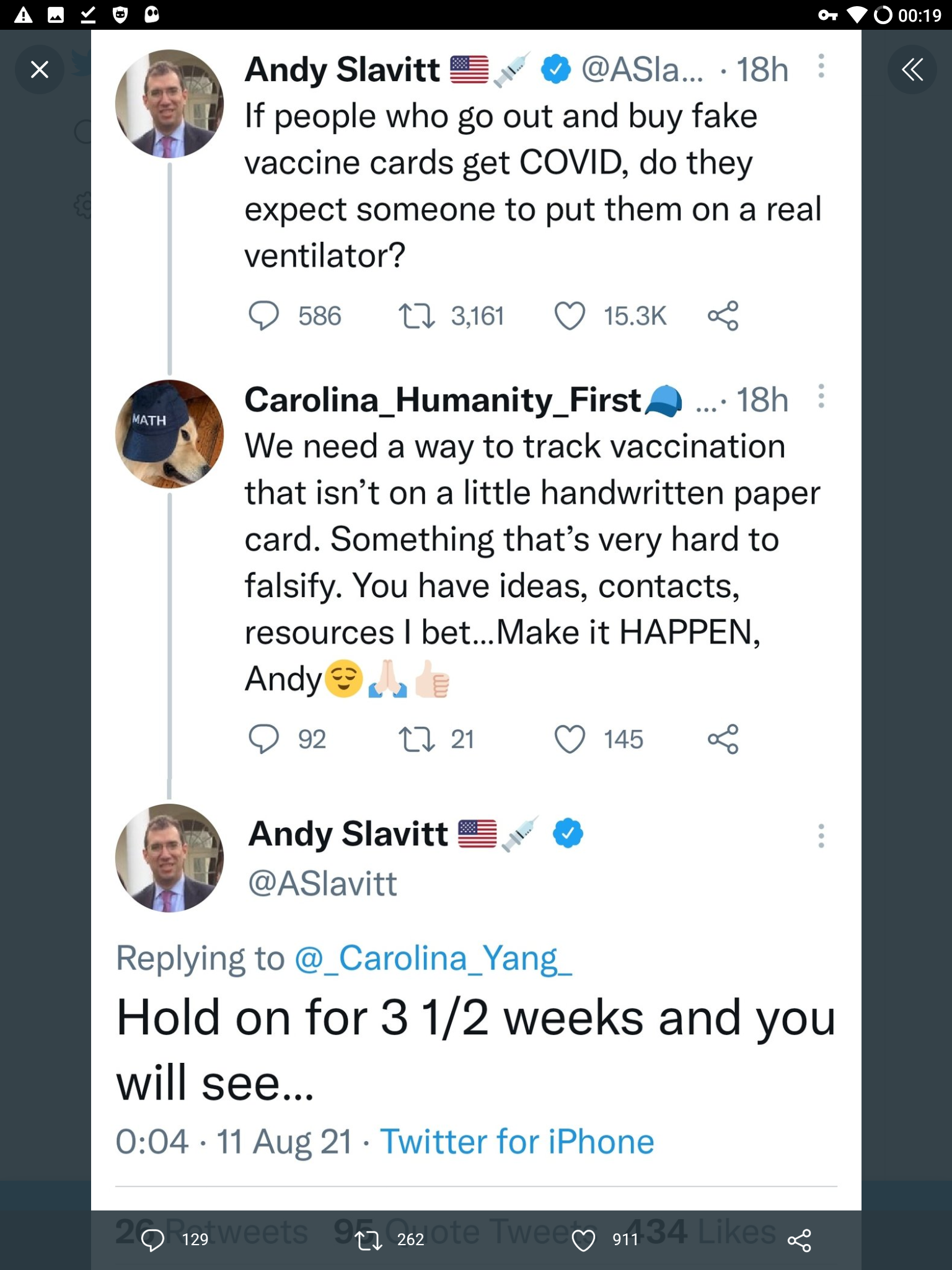Open more options on the main reply tweet
The height and width of the screenshot is (1270, 952).
tap(821, 836)
